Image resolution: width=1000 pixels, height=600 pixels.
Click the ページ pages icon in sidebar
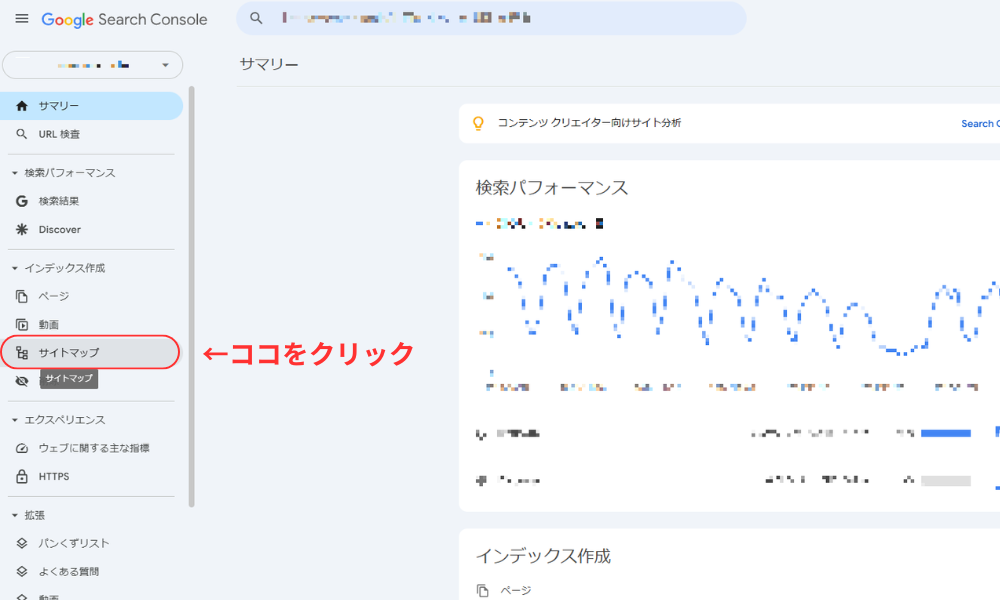(22, 296)
